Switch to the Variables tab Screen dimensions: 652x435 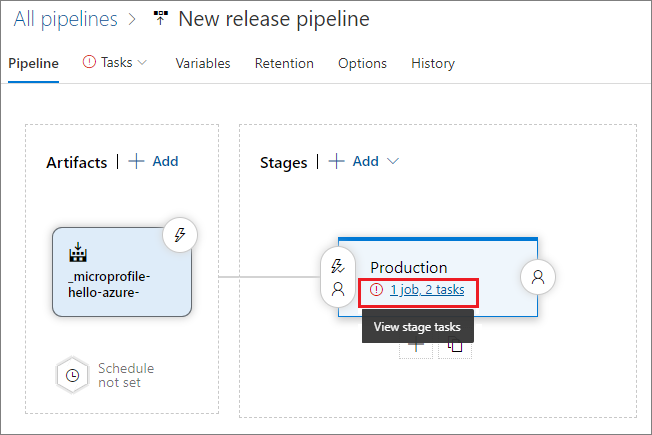pos(203,63)
